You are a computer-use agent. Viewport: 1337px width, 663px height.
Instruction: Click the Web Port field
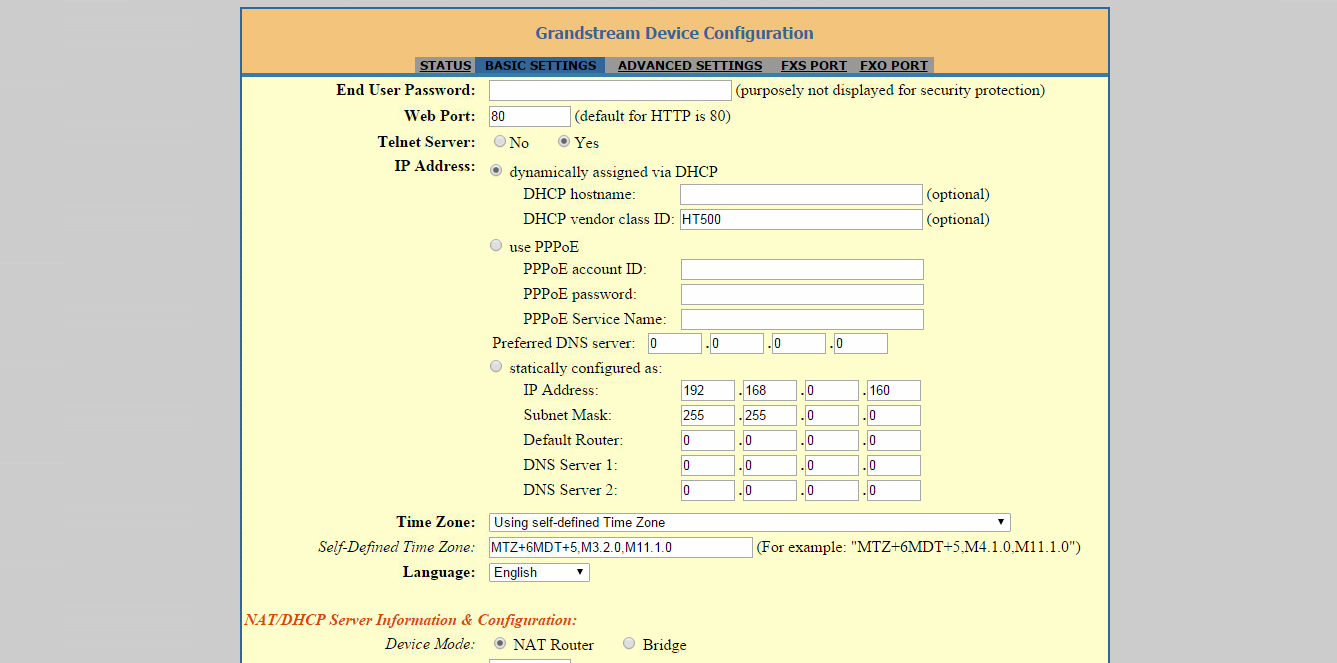click(530, 117)
